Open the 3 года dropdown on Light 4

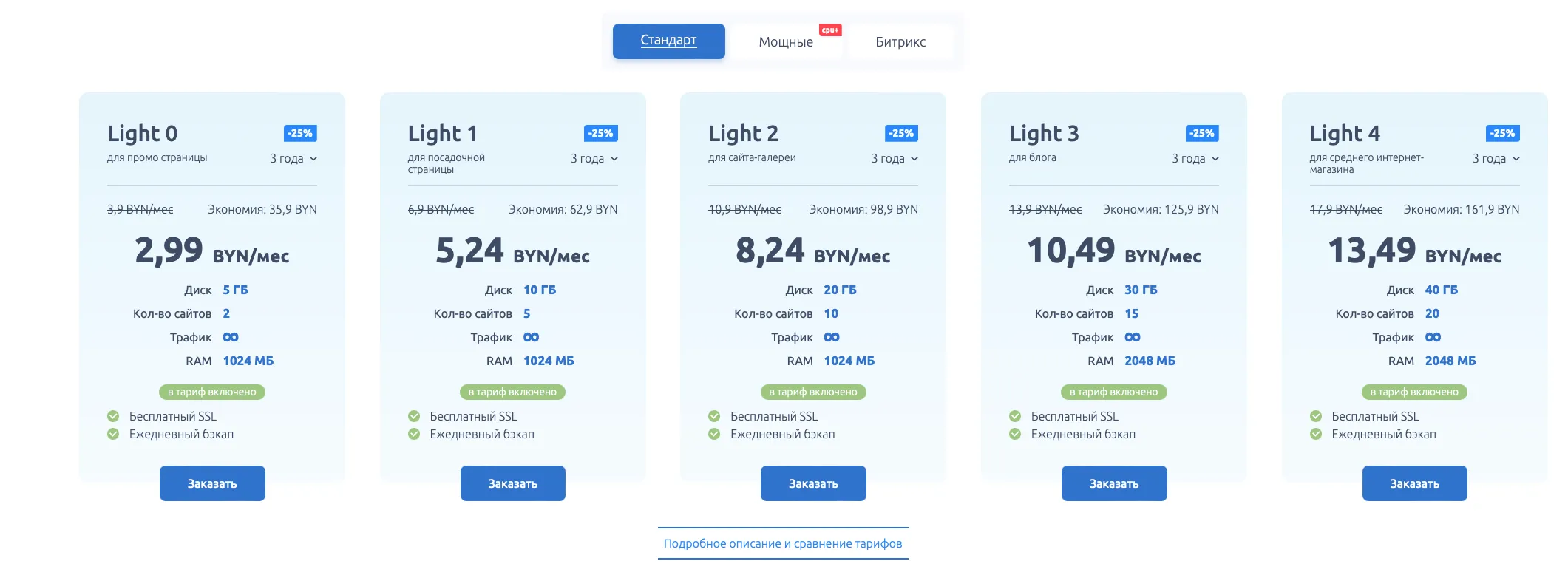(1496, 158)
